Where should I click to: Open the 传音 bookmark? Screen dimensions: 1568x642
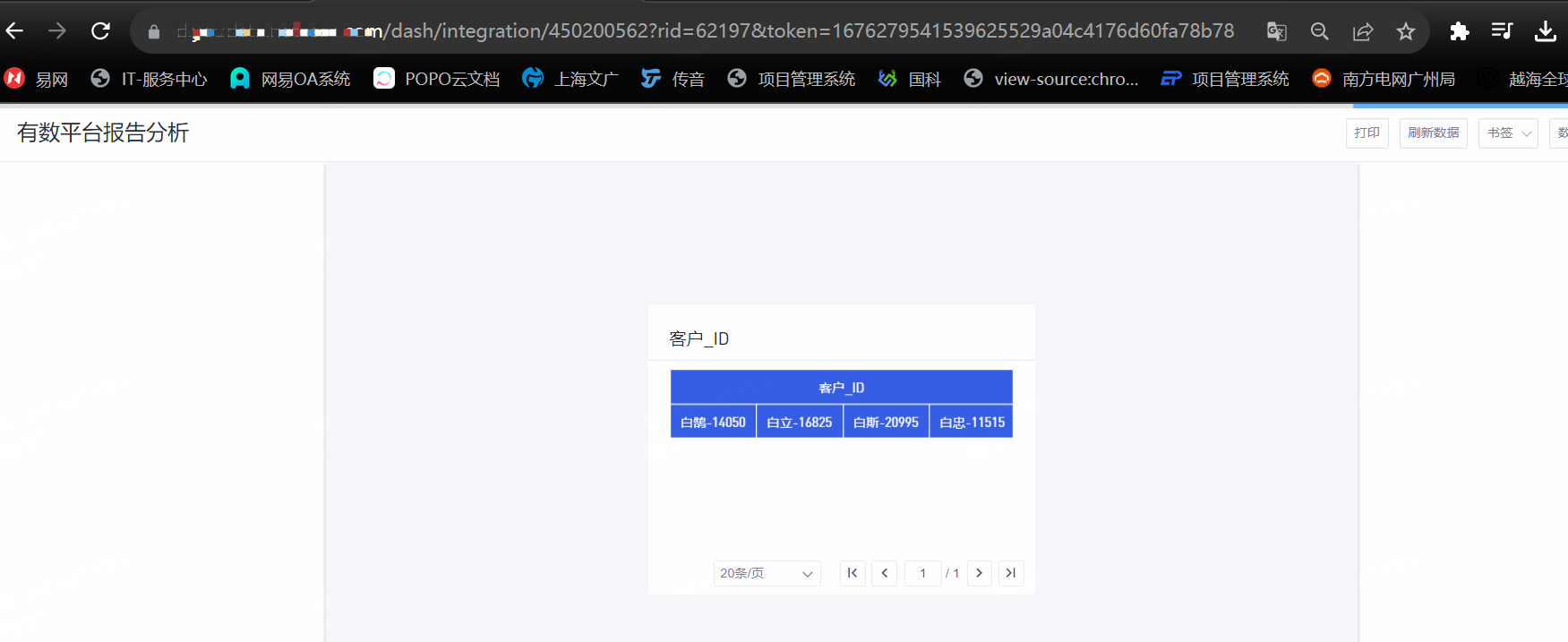tap(673, 79)
